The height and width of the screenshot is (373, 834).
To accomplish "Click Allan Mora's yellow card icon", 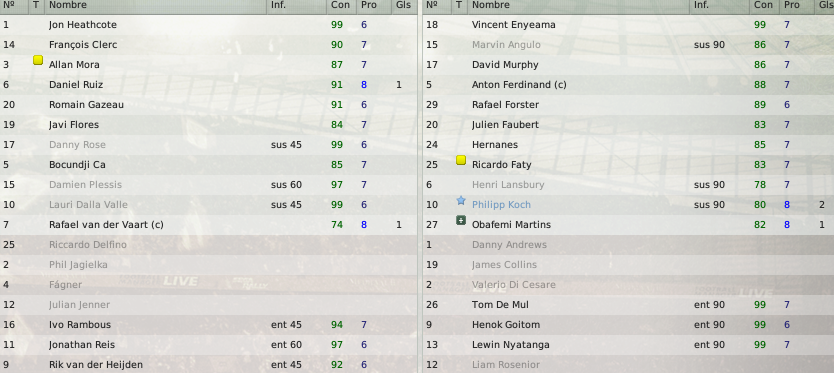I will (x=37, y=60).
